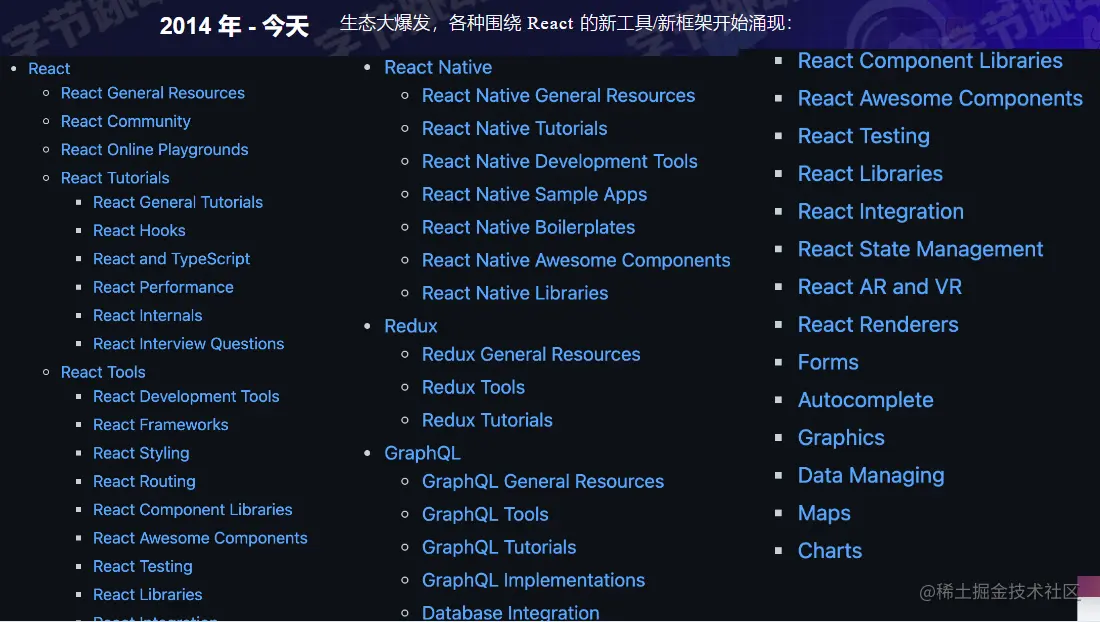Open the top-level Redux link
Screen dimensions: 1100x622
[411, 326]
